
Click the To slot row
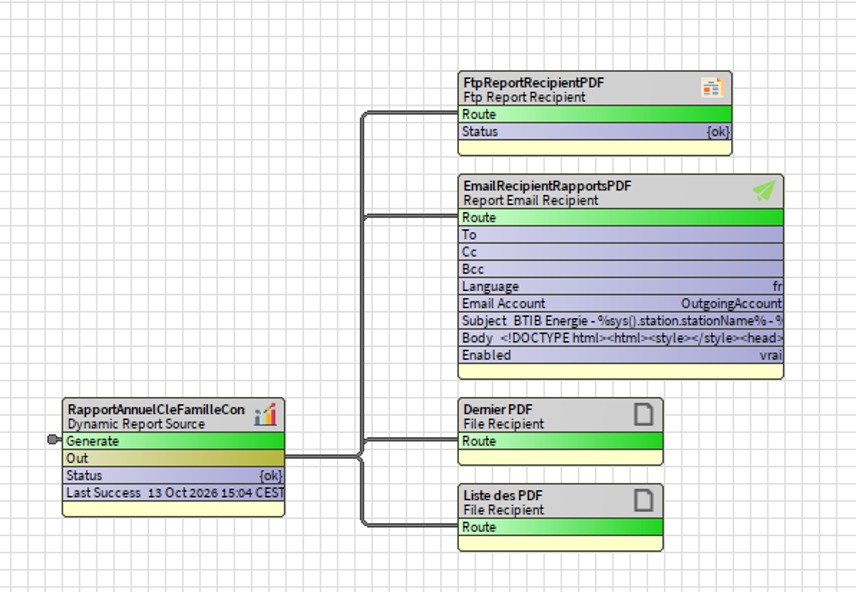point(621,235)
